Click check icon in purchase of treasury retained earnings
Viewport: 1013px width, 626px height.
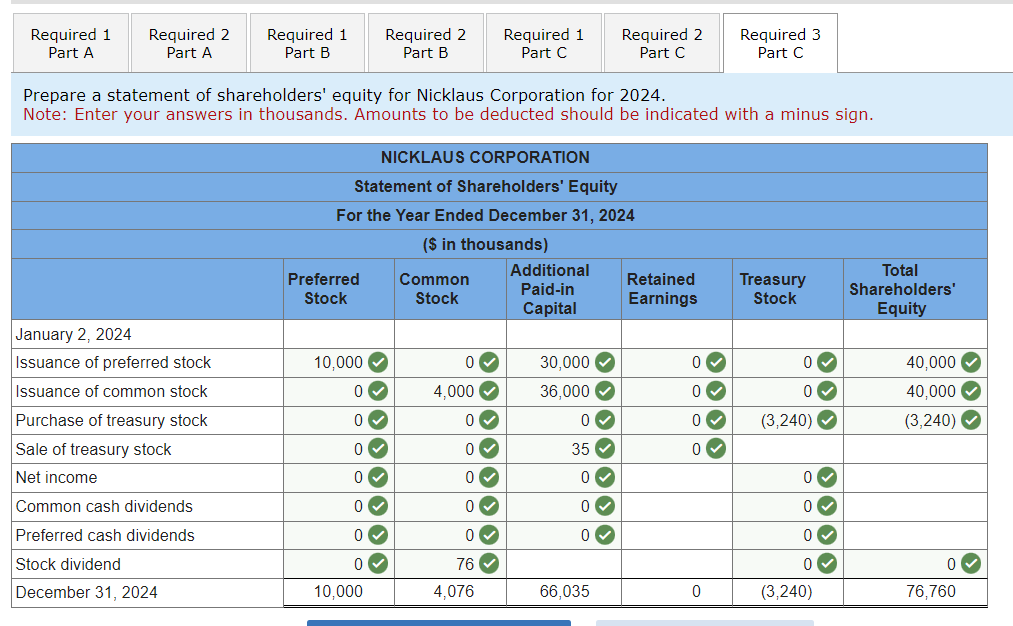[x=716, y=420]
